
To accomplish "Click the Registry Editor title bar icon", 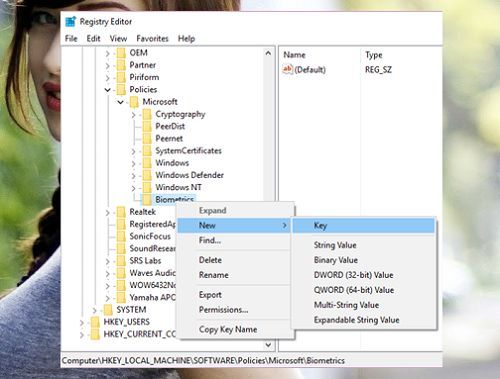I will click(x=71, y=22).
